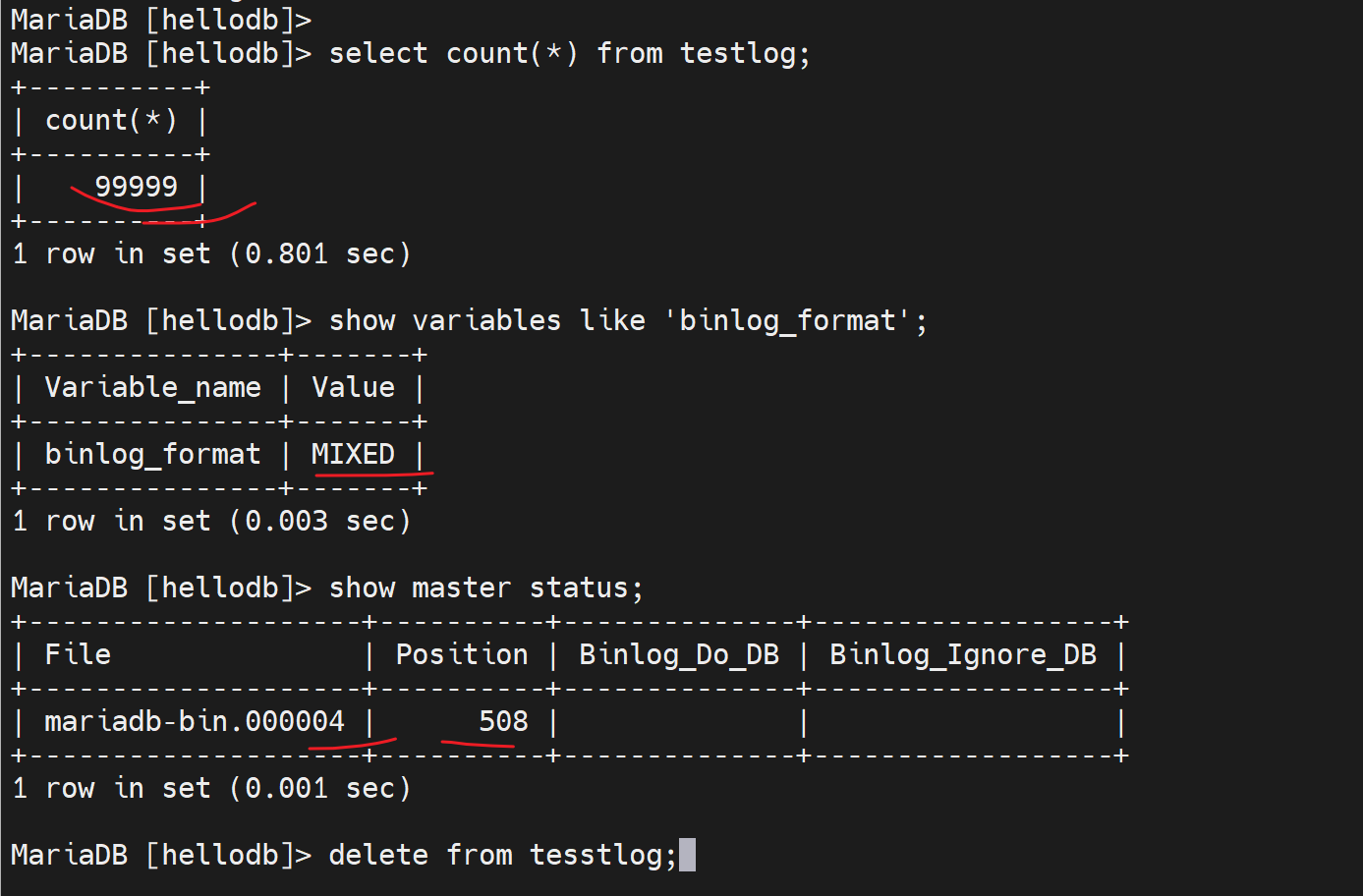The image size is (1363, 896).
Task: Click the block cursor after 'tesstlog;'
Action: coord(687,855)
